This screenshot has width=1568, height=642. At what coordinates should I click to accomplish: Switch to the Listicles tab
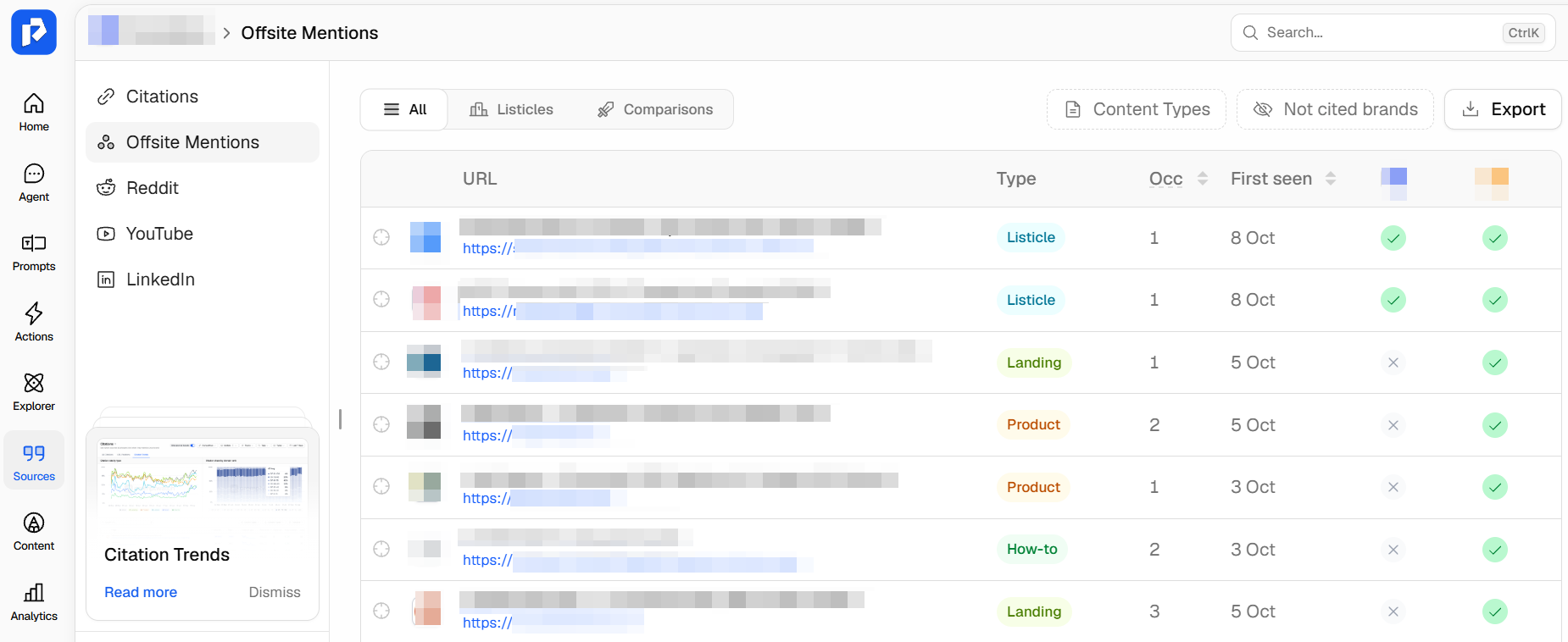click(512, 109)
